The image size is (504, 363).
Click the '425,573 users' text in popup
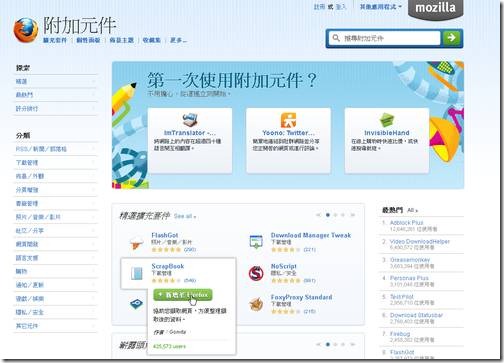169,346
